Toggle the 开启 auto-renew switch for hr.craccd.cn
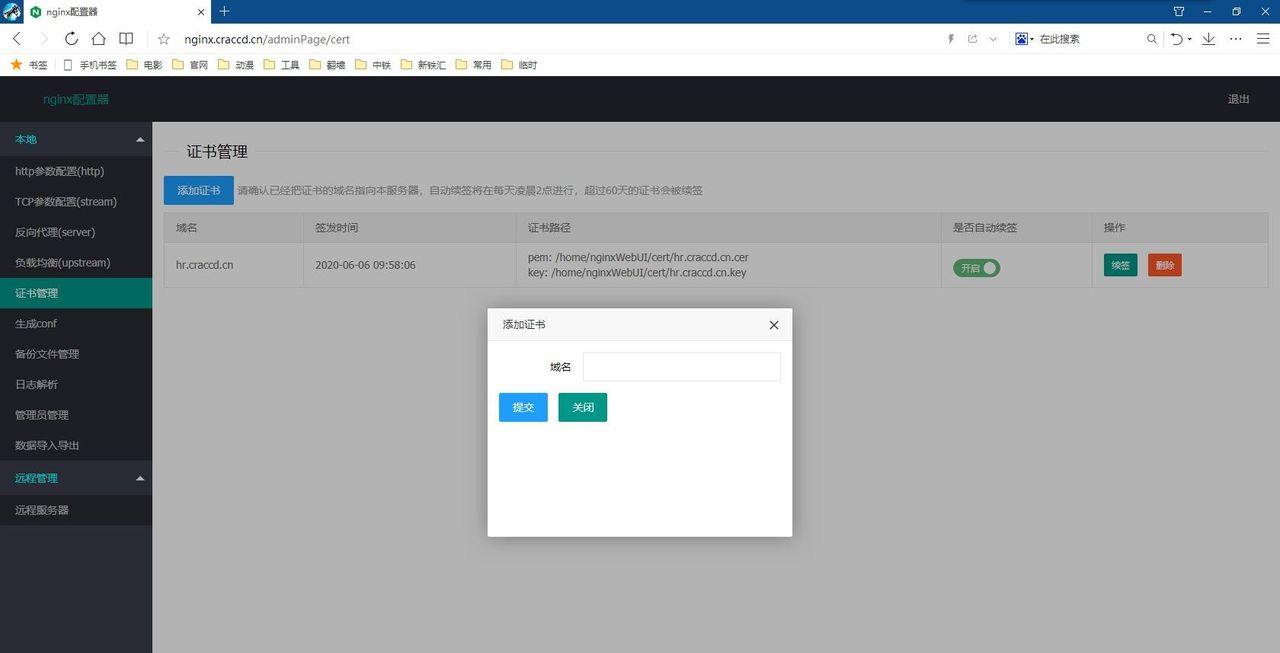Viewport: 1280px width, 653px height. pyautogui.click(x=976, y=268)
